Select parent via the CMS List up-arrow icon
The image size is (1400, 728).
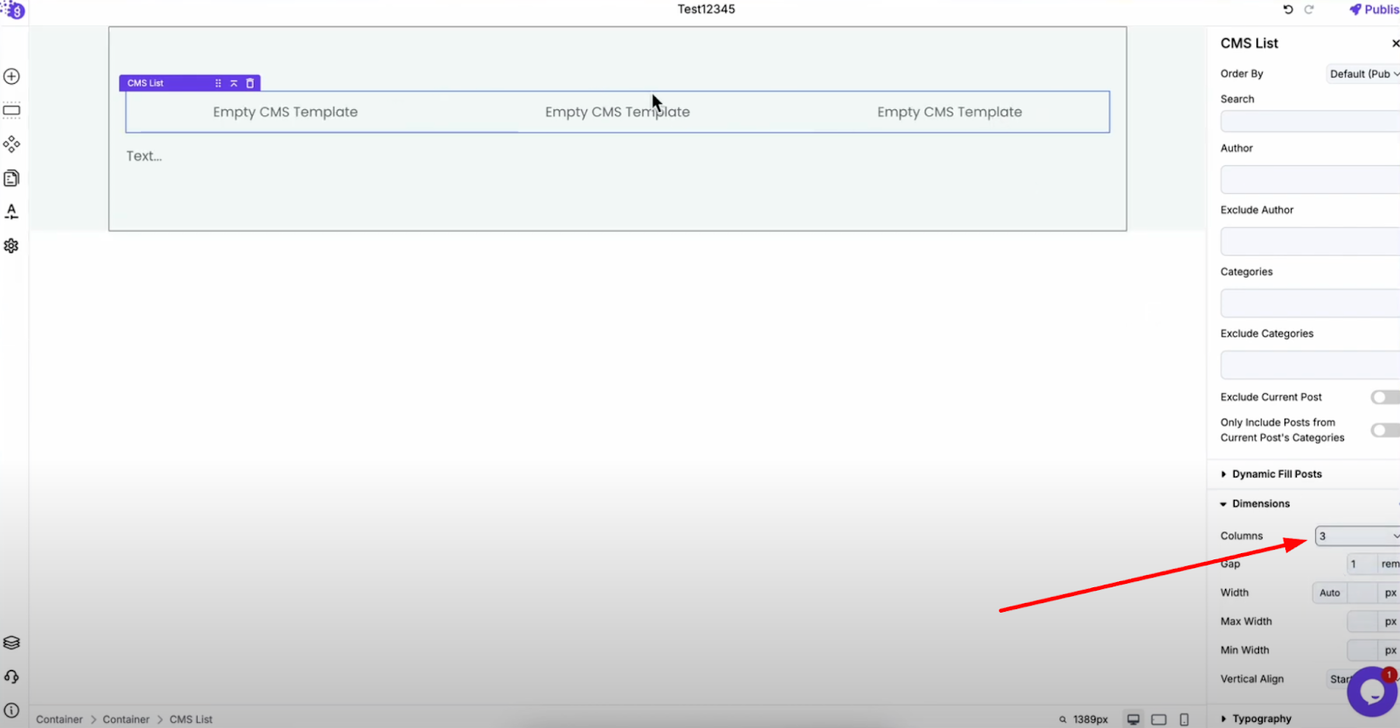pyautogui.click(x=234, y=83)
